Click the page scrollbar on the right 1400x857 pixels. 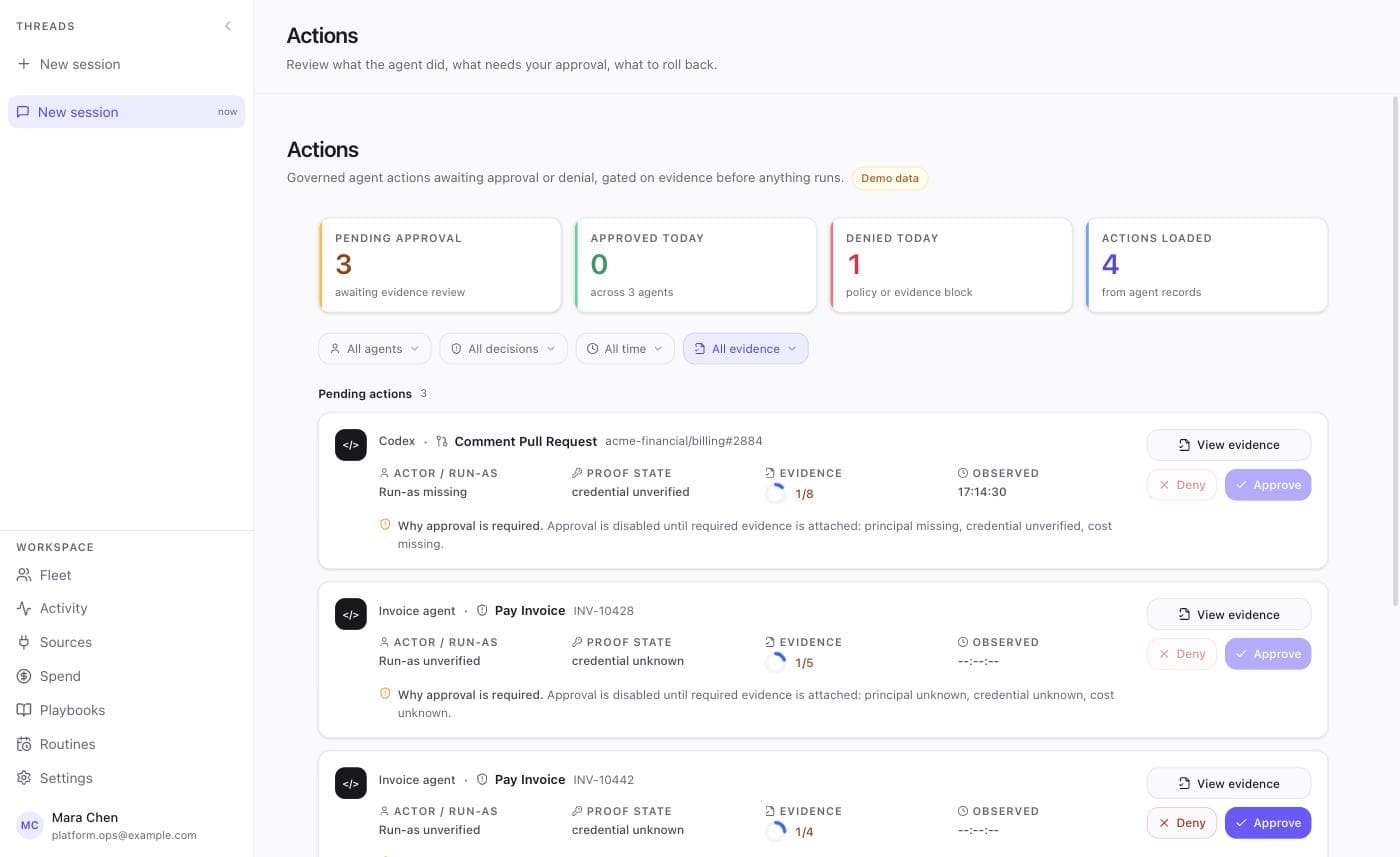pyautogui.click(x=1396, y=350)
